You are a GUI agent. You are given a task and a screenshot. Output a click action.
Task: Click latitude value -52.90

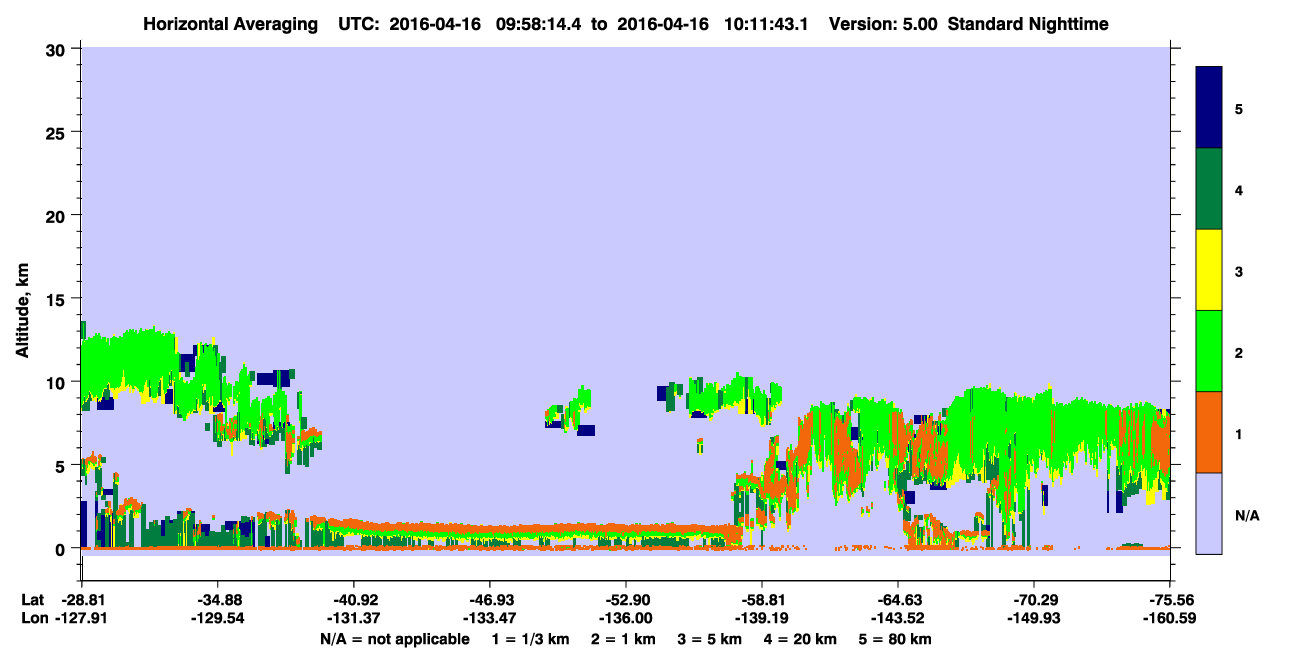click(626, 600)
